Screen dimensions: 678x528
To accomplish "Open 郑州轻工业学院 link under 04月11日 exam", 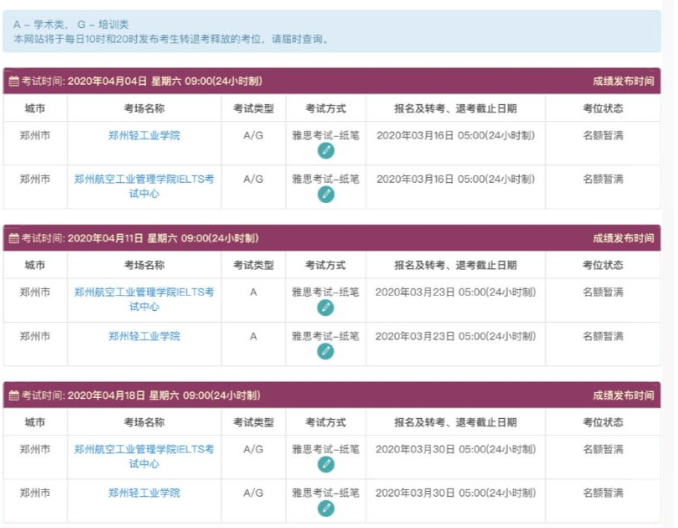I will click(x=144, y=336).
